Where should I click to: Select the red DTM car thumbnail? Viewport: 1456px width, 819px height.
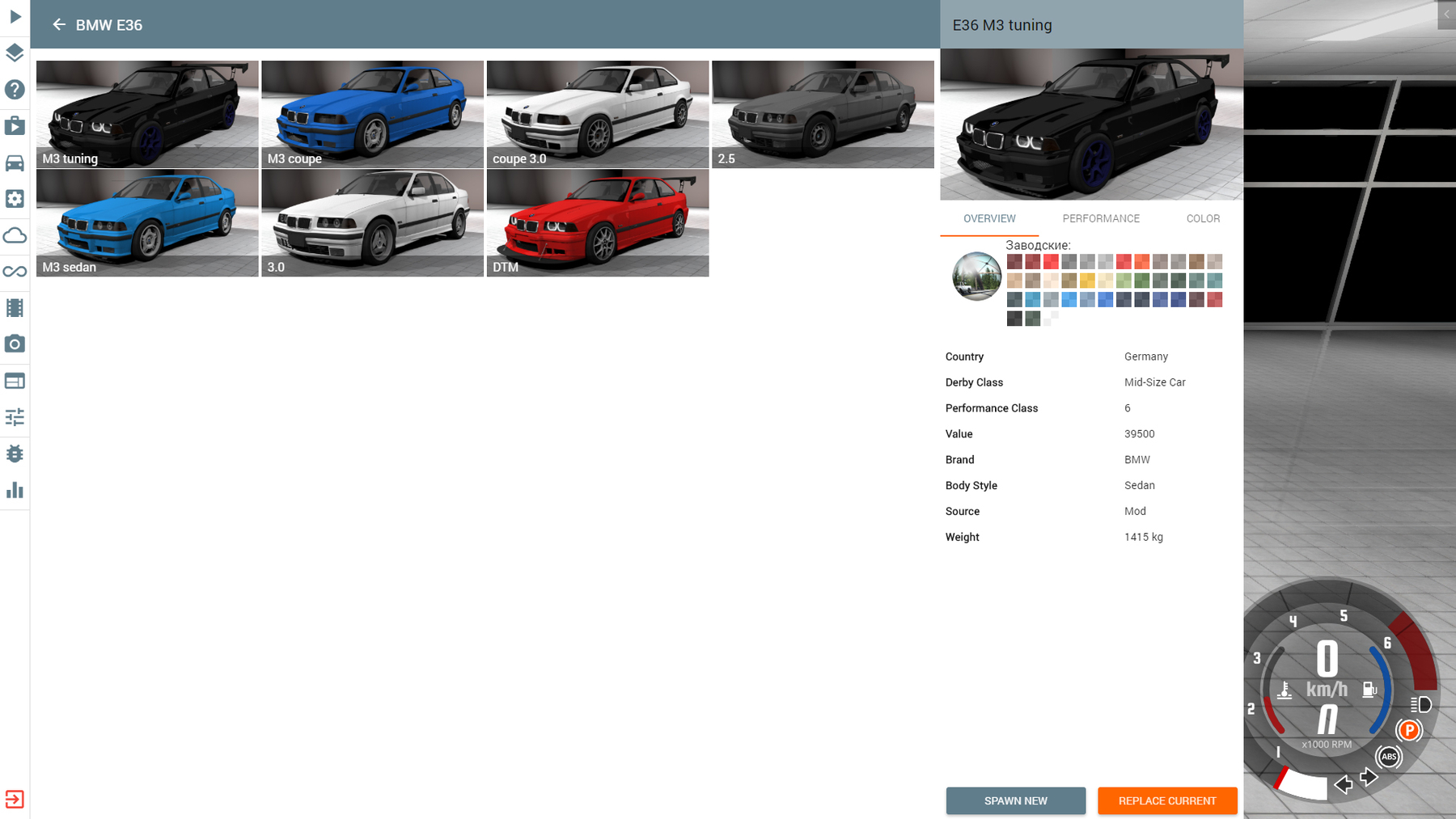(x=597, y=223)
